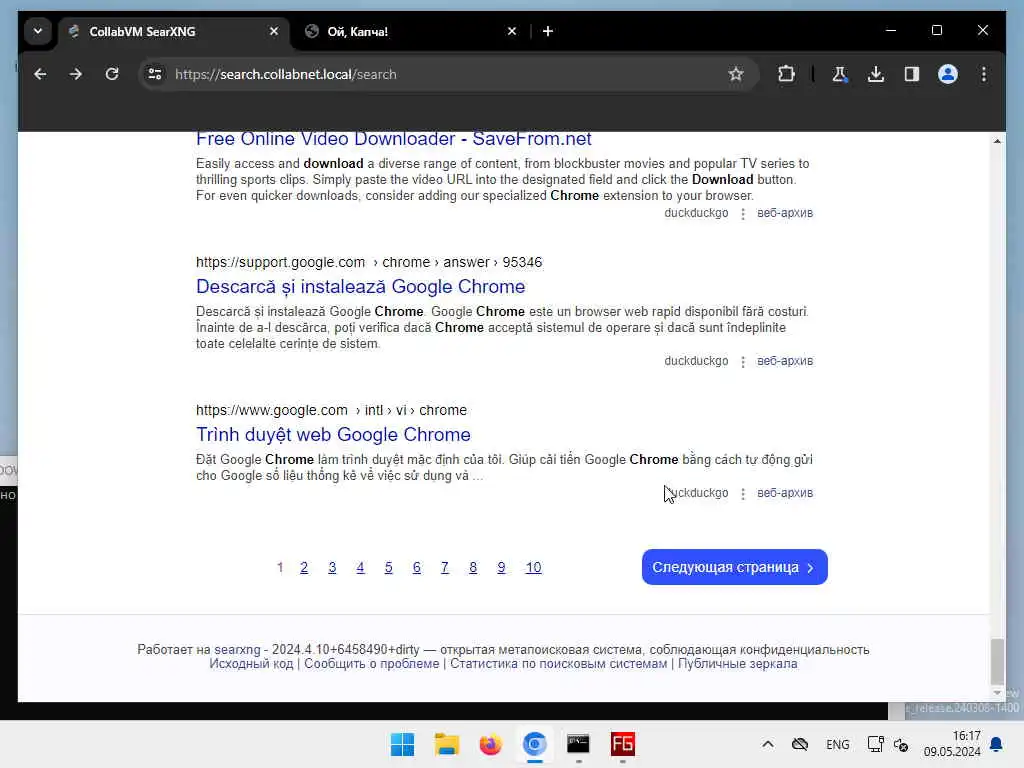
Task: Expand options dots for Descarcă result
Action: click(x=743, y=362)
